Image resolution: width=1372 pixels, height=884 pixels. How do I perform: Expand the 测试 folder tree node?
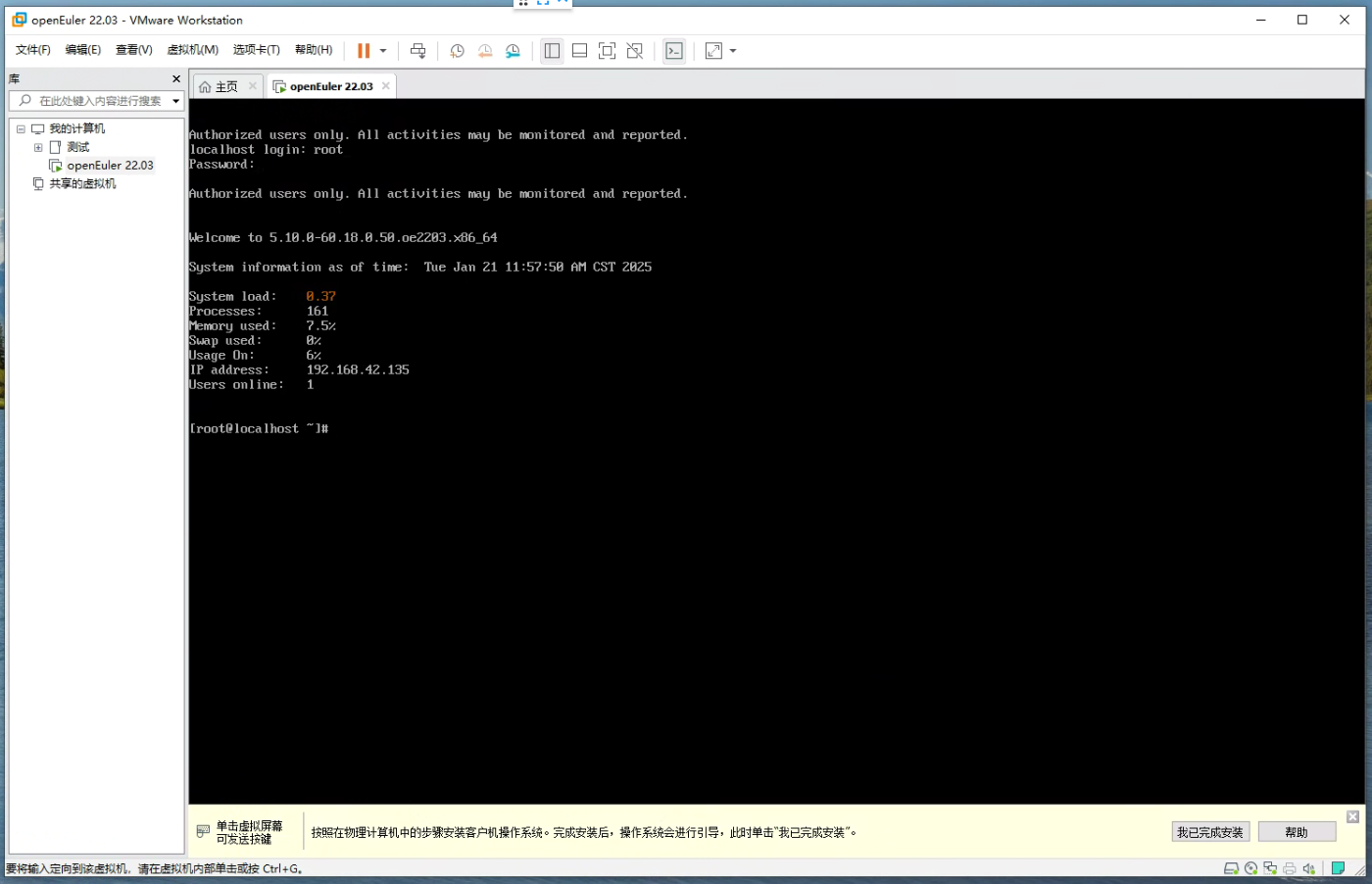point(38,148)
